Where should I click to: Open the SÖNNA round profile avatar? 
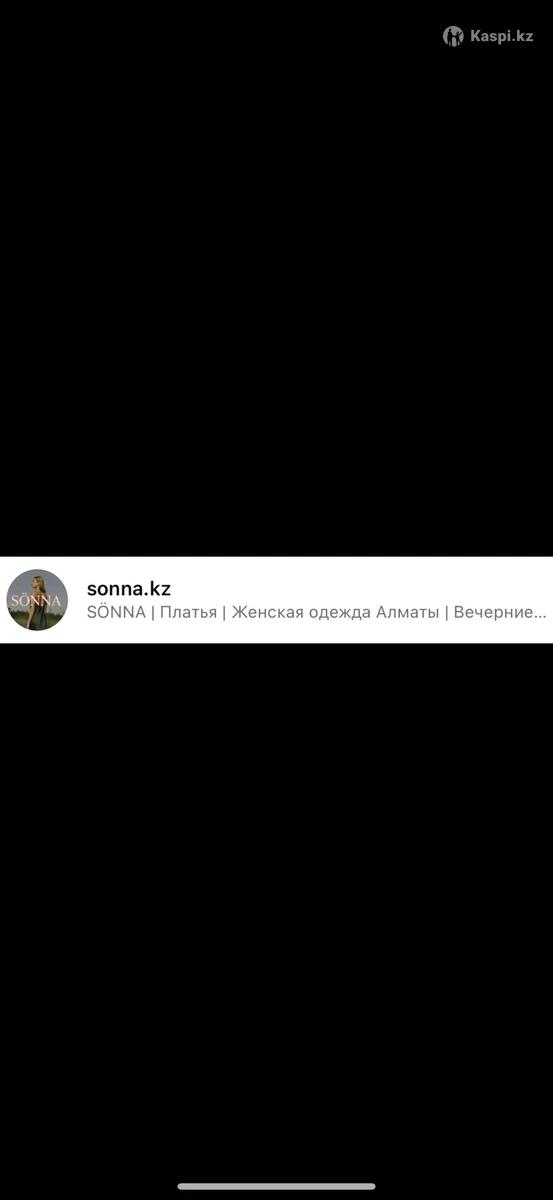(x=37, y=600)
